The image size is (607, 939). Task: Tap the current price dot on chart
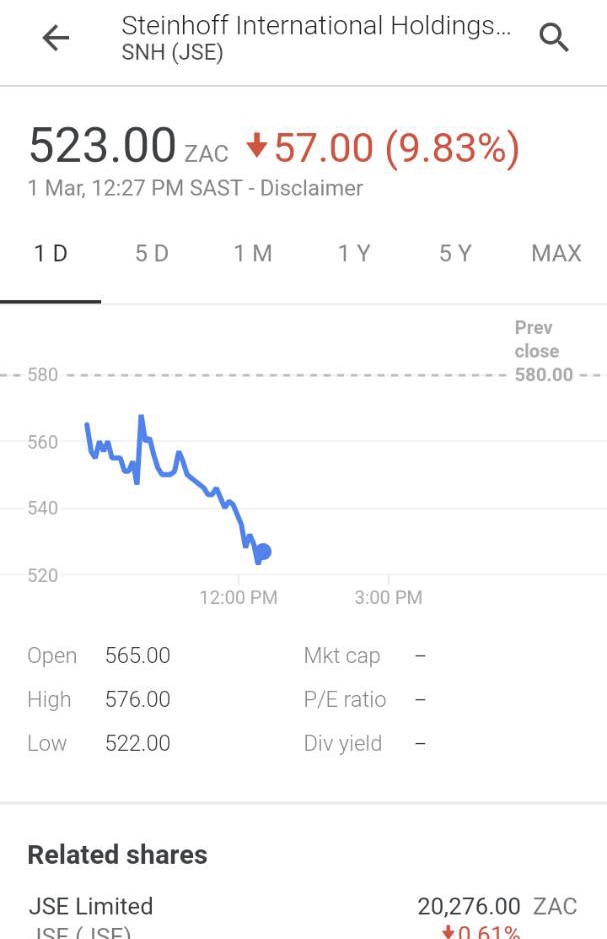point(263,551)
